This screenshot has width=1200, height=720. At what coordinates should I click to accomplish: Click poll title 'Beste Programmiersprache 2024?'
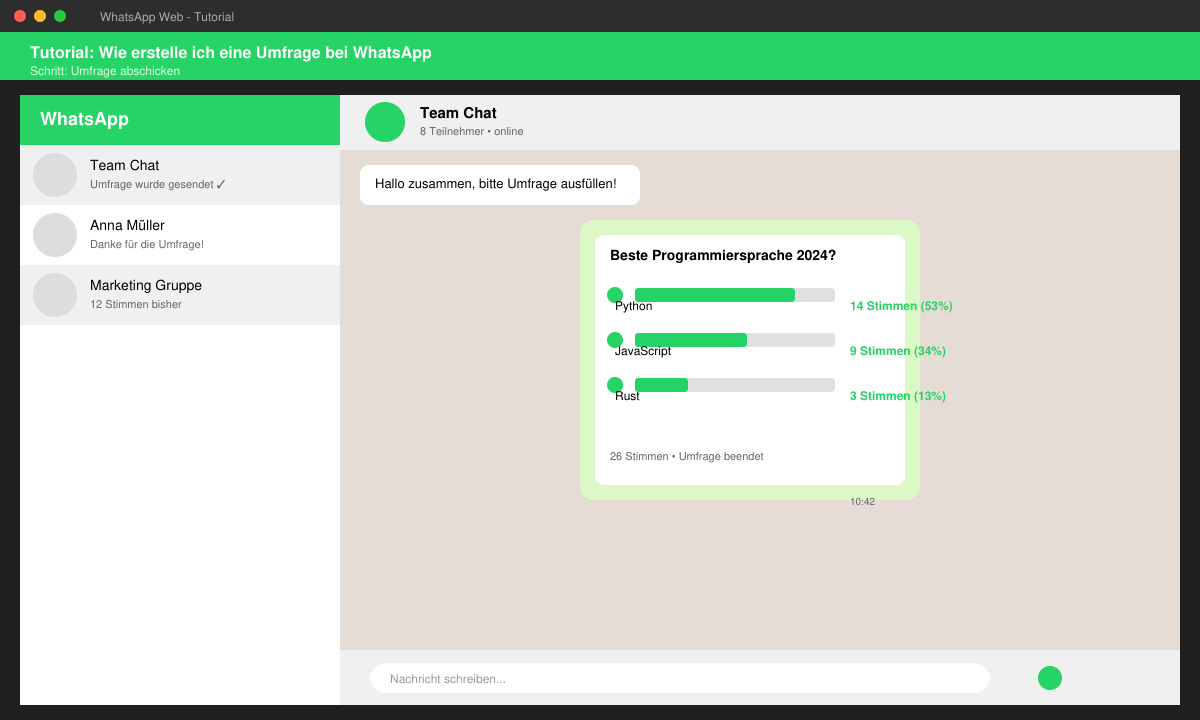(723, 256)
